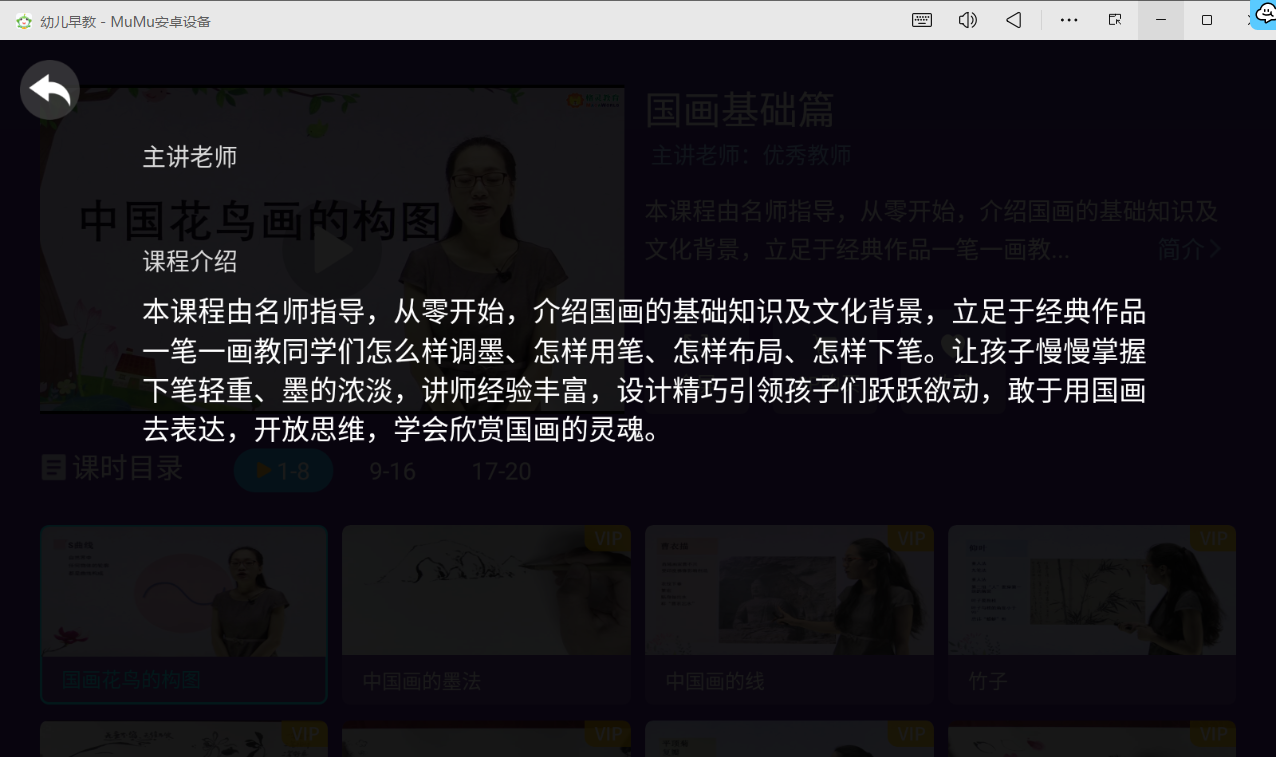Click the VIP badge on 中国画的墨法

[608, 539]
